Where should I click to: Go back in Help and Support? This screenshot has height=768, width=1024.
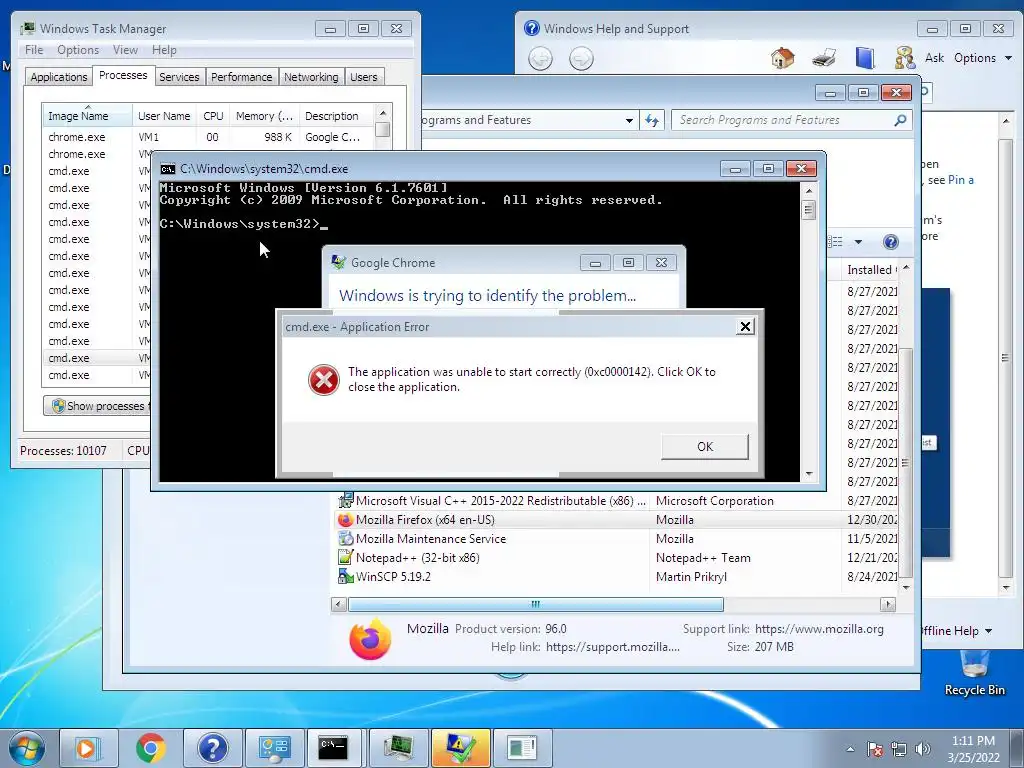pos(540,59)
